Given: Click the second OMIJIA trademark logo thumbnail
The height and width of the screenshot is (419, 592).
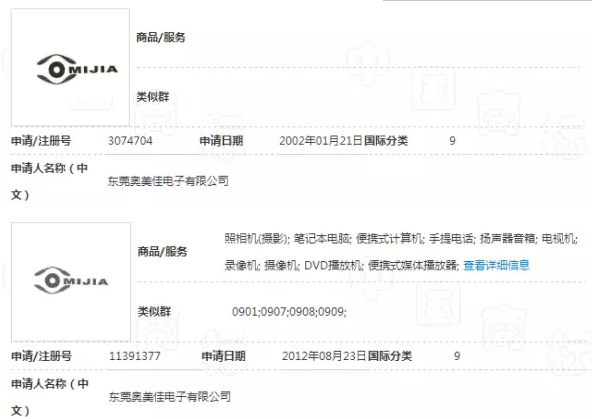Looking at the screenshot, I should (71, 282).
